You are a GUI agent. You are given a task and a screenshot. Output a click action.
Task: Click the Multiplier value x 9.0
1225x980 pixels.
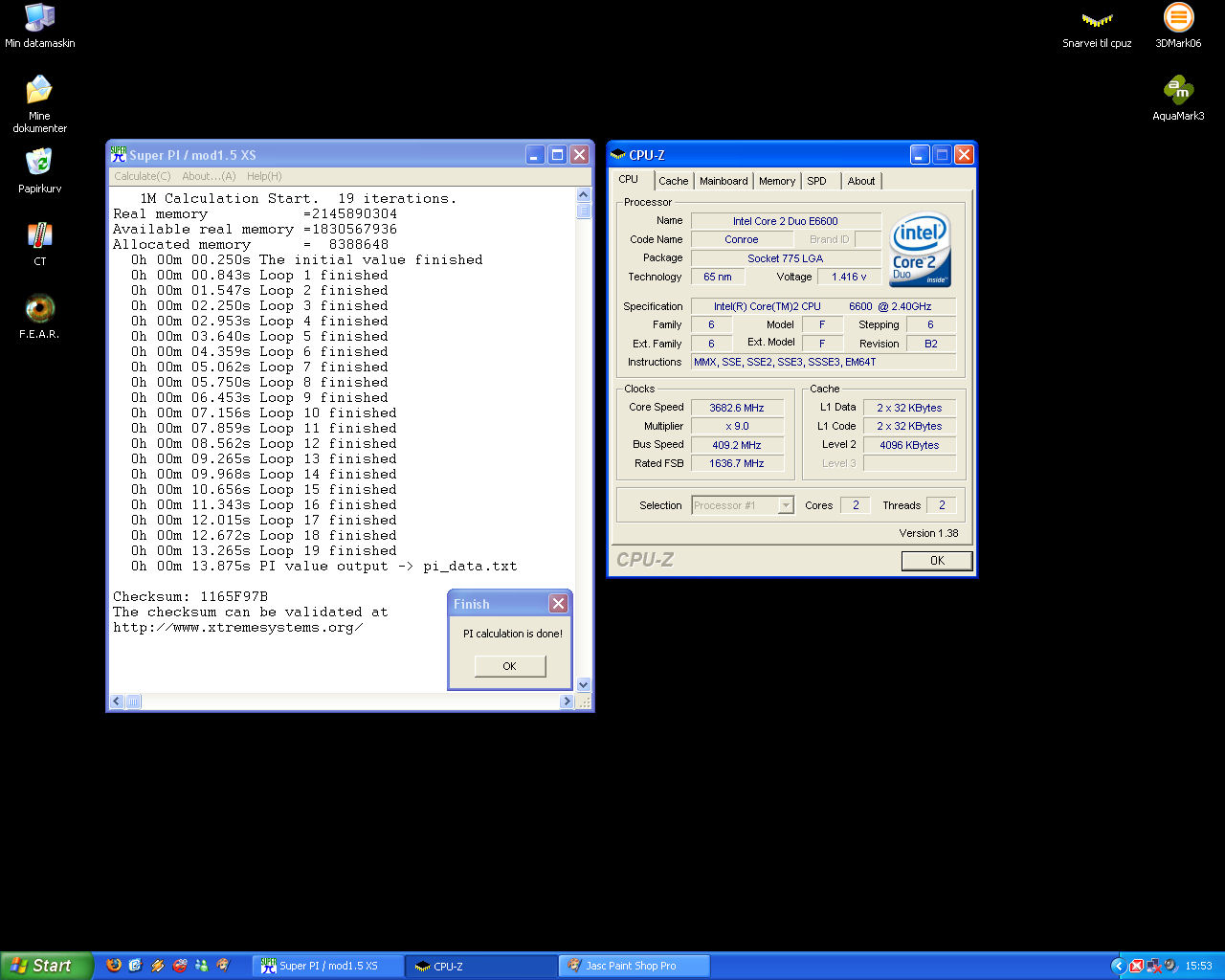pyautogui.click(x=737, y=426)
